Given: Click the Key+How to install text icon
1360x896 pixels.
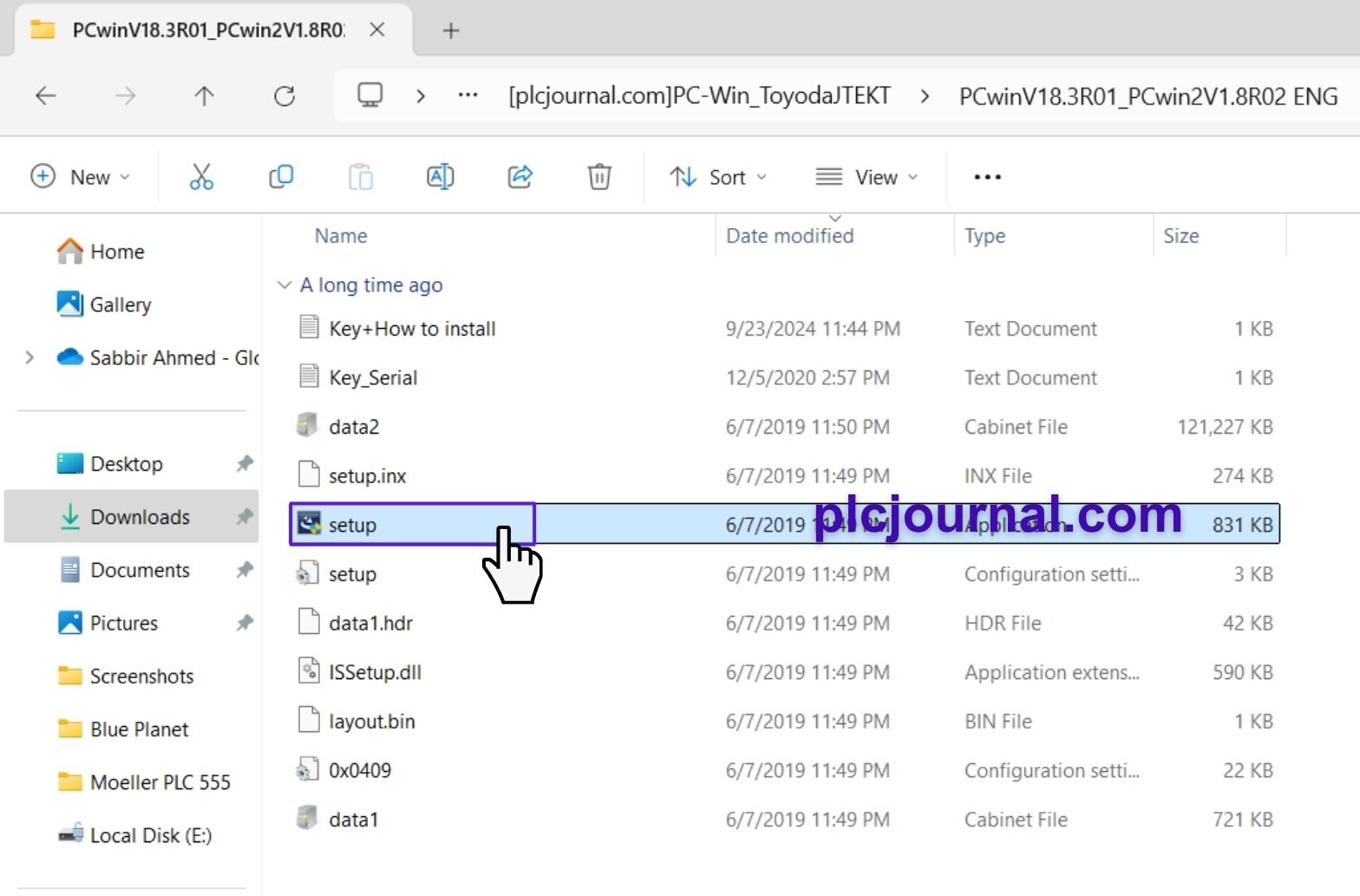Looking at the screenshot, I should (x=308, y=327).
